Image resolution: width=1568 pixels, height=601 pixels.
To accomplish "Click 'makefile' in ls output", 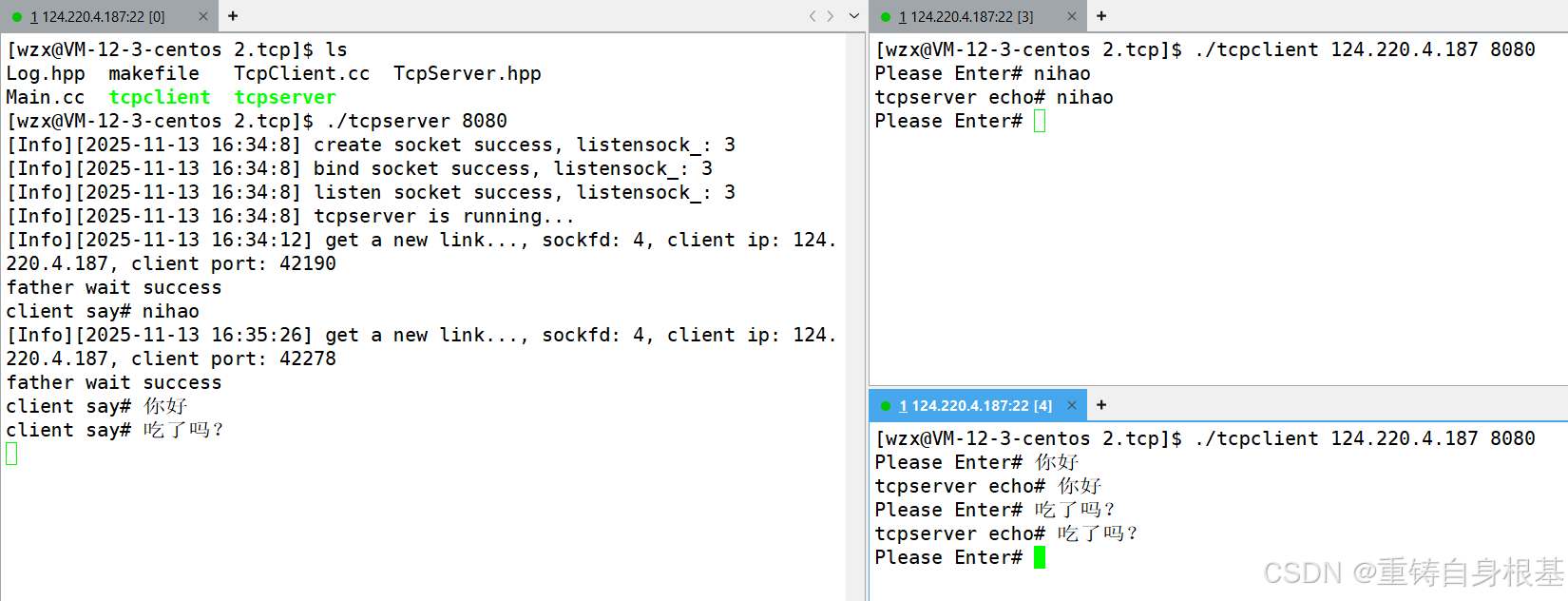I will [x=154, y=73].
